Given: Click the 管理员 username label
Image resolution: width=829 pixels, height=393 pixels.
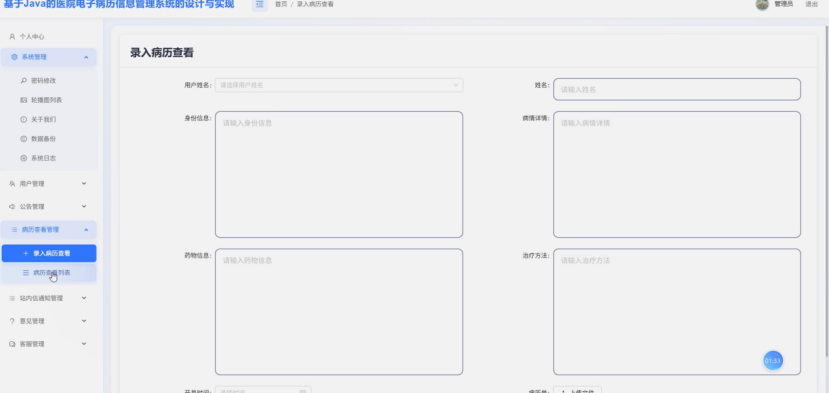Looking at the screenshot, I should point(784,4).
